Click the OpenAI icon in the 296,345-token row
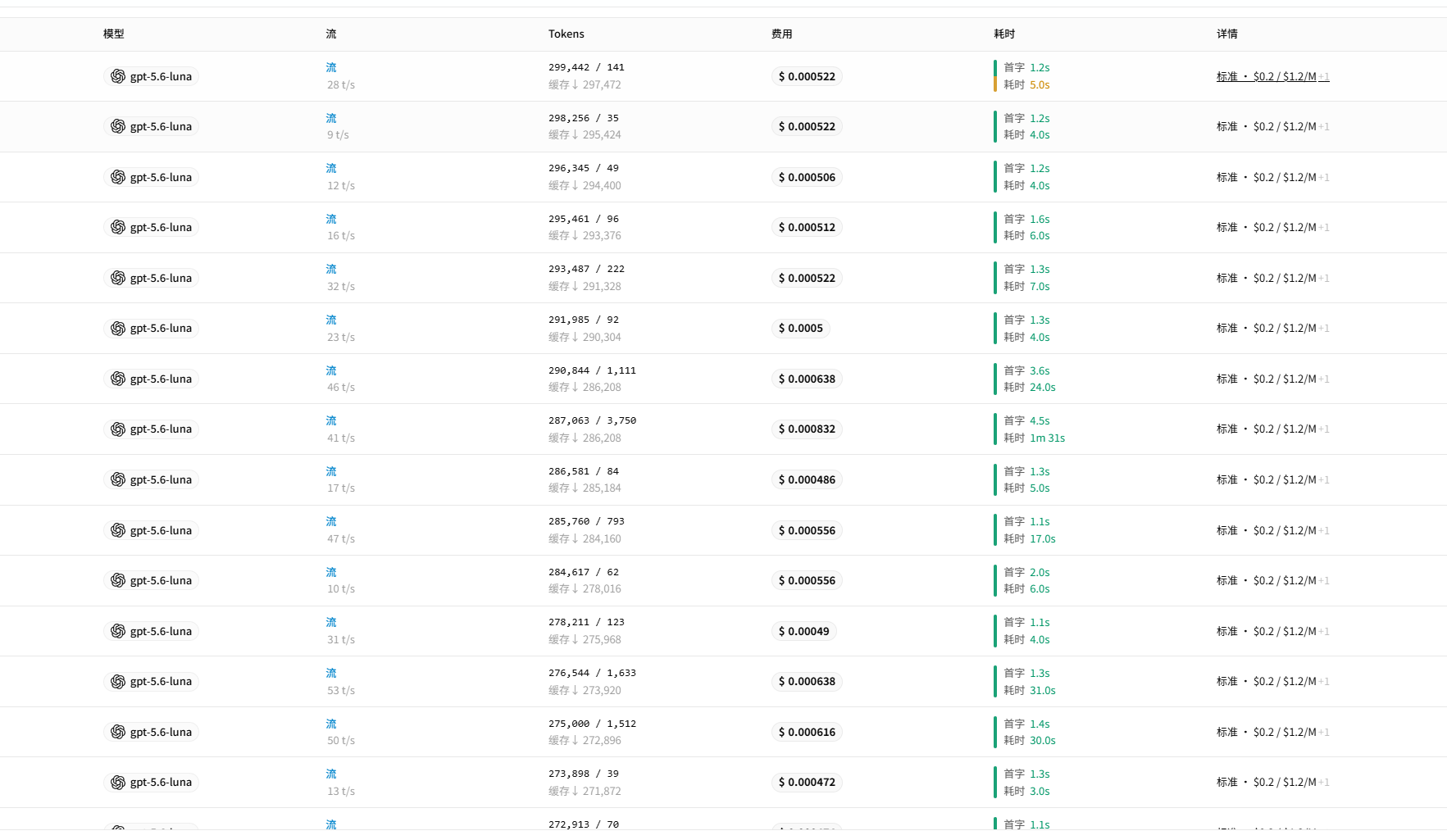This screenshot has height=840, width=1447. tap(118, 177)
